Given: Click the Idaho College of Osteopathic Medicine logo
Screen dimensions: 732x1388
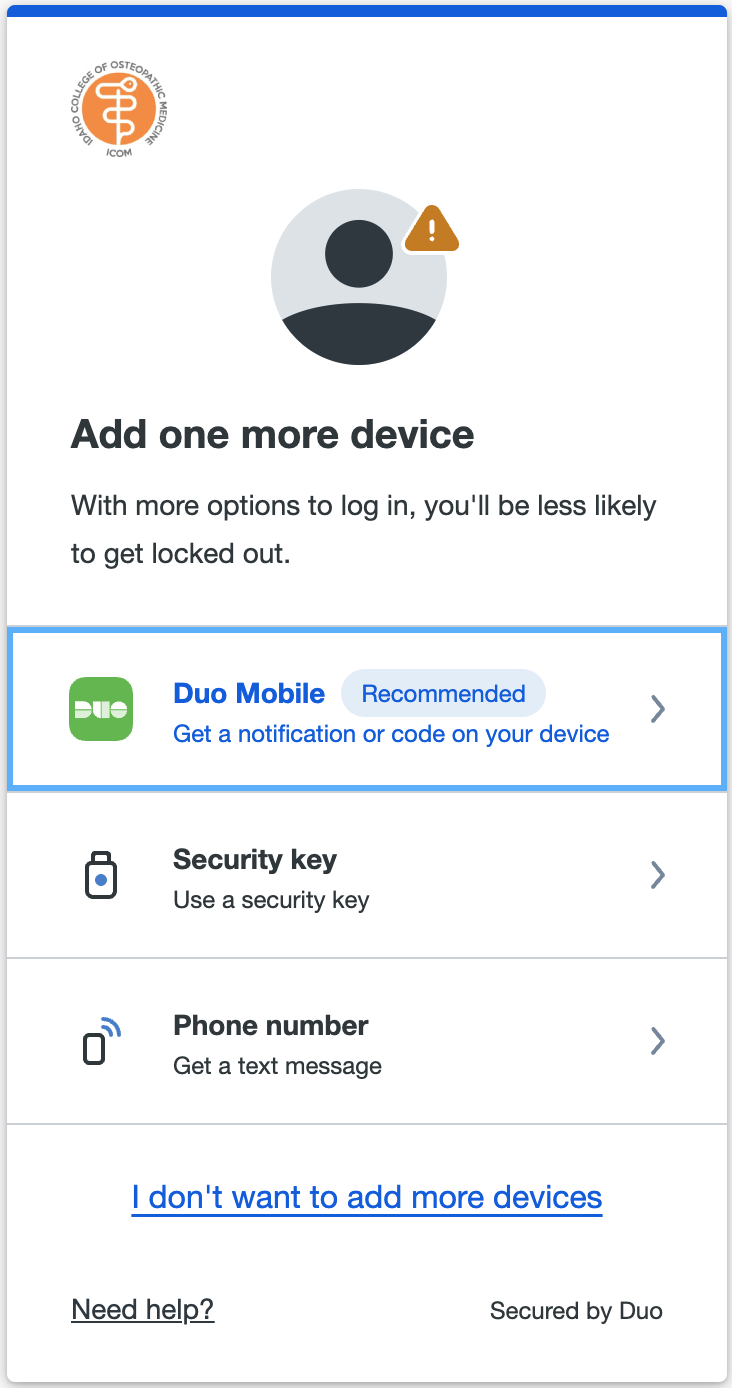Looking at the screenshot, I should pyautogui.click(x=119, y=107).
